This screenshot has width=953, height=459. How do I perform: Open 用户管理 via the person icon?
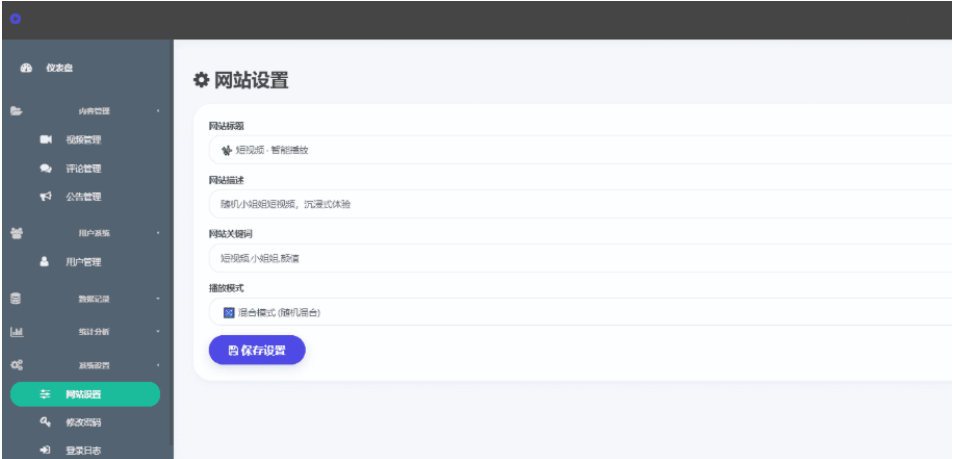44,262
